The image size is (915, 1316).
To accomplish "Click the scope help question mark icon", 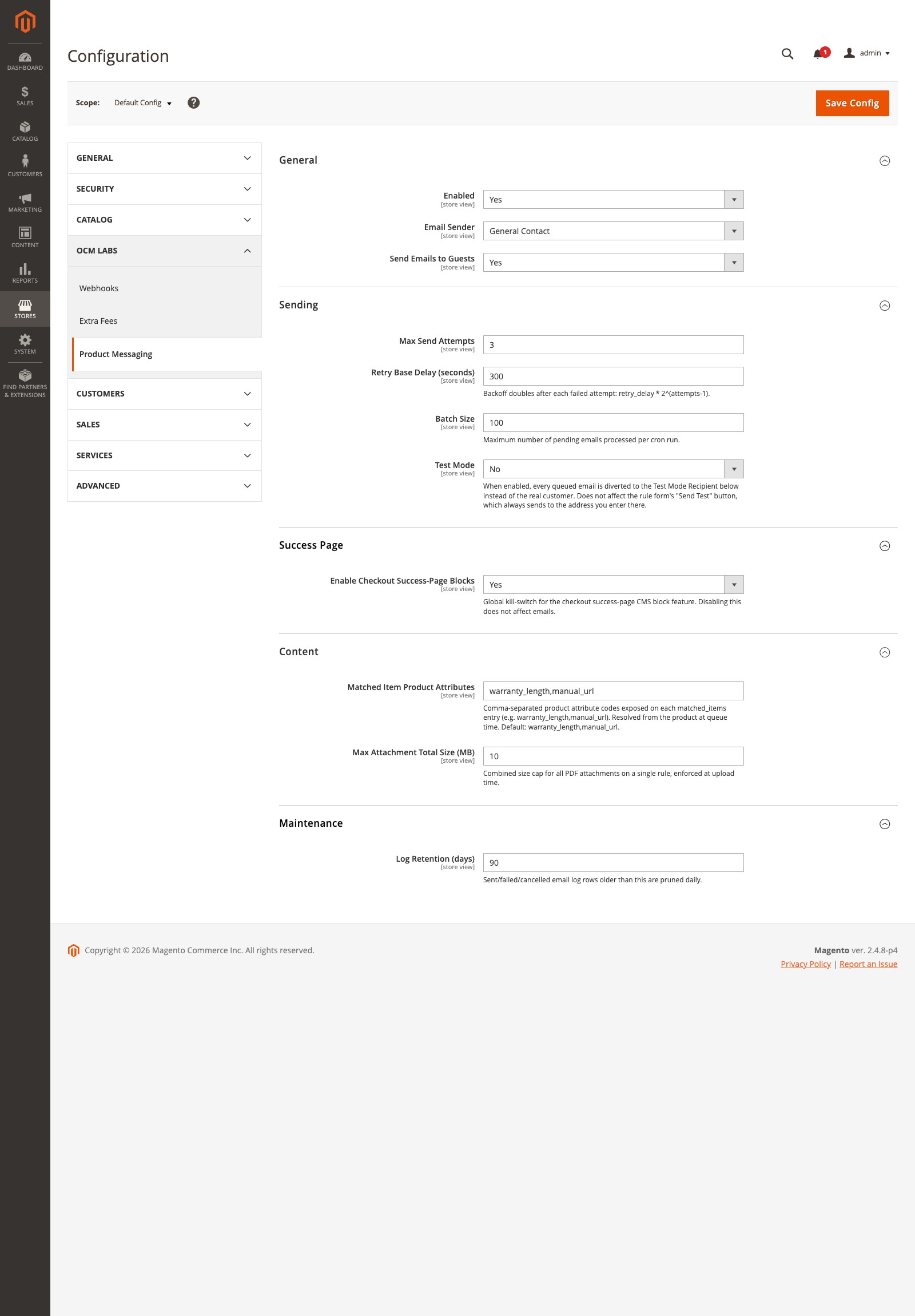I will coord(194,102).
